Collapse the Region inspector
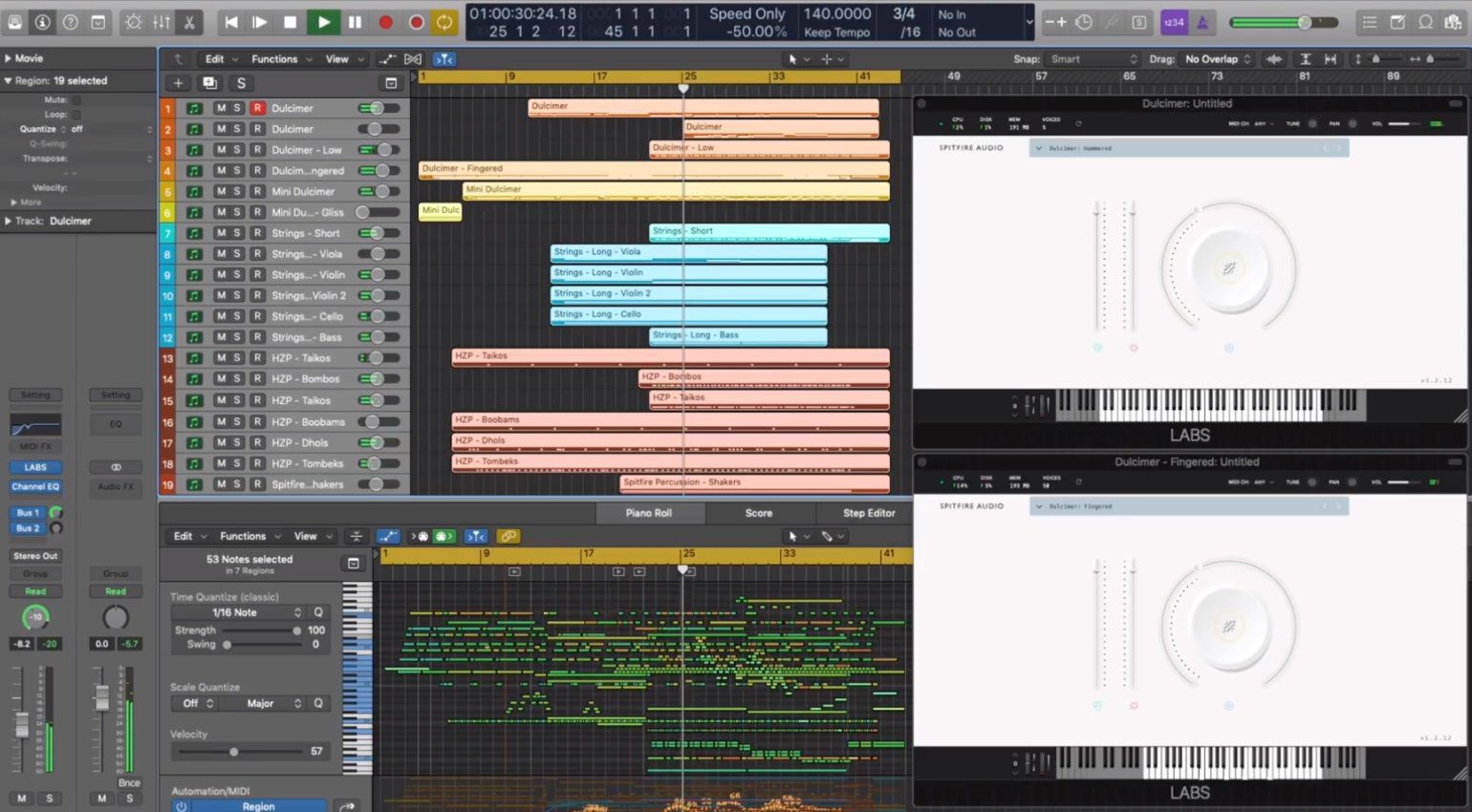The width and height of the screenshot is (1472, 812). [x=9, y=81]
